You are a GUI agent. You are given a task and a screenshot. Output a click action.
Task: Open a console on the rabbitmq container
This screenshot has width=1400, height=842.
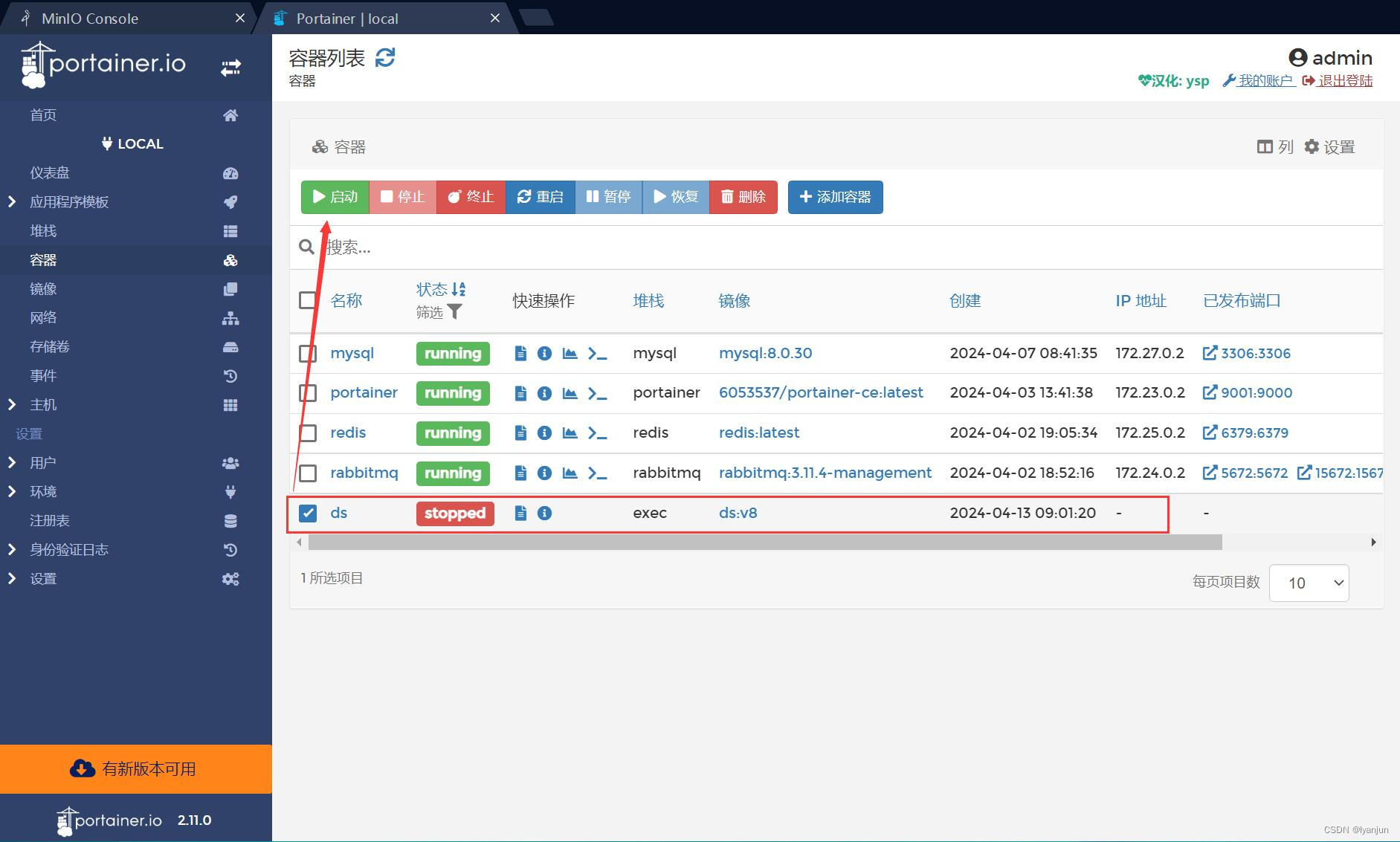[x=596, y=473]
